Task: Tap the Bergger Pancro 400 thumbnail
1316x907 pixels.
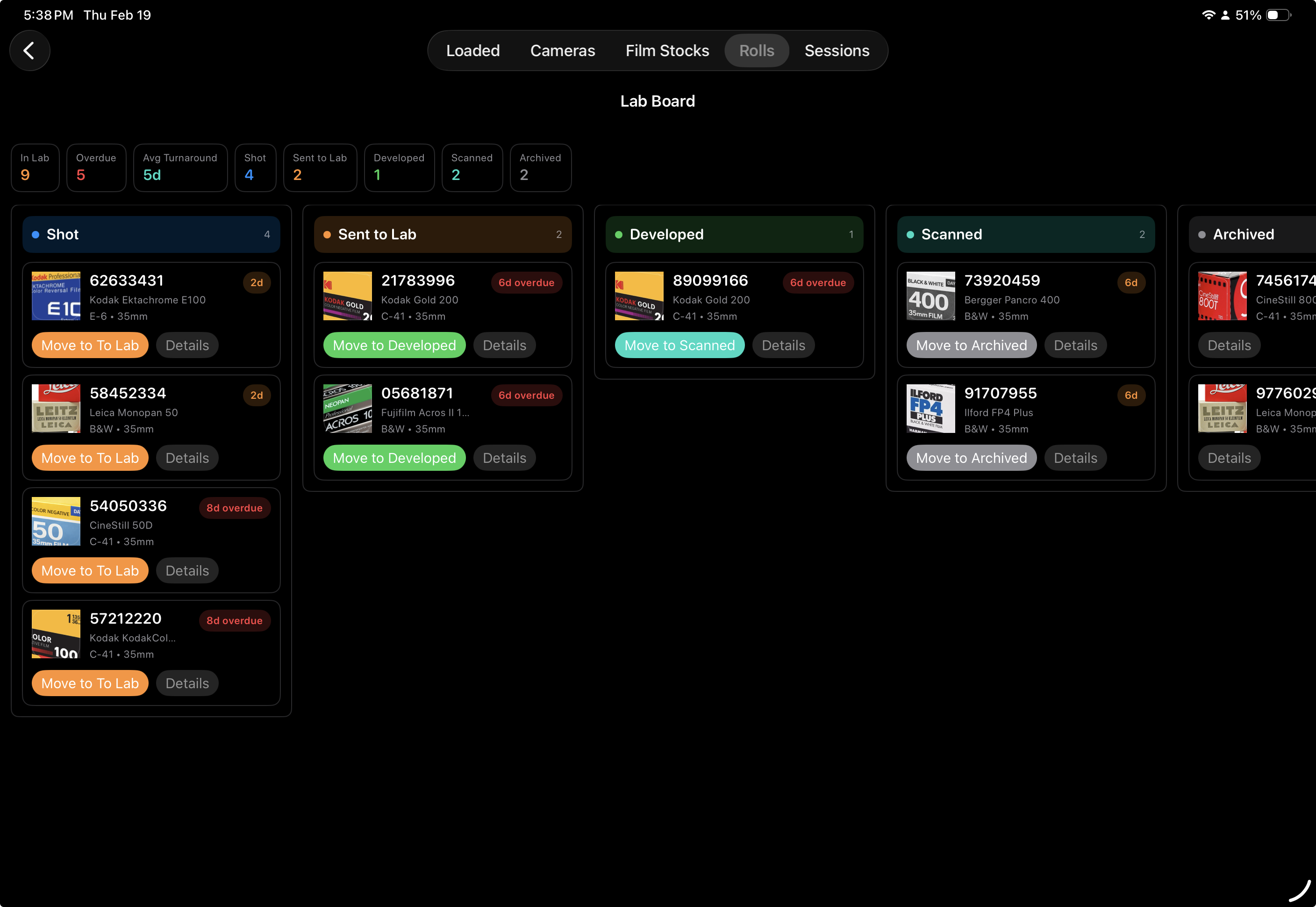Action: [x=930, y=295]
